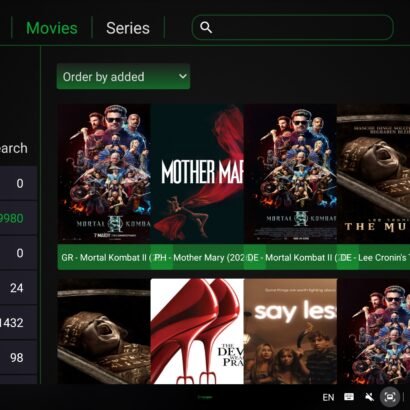Open the Mortal Kombat poster in second row
The height and width of the screenshot is (410, 410).
(373, 331)
